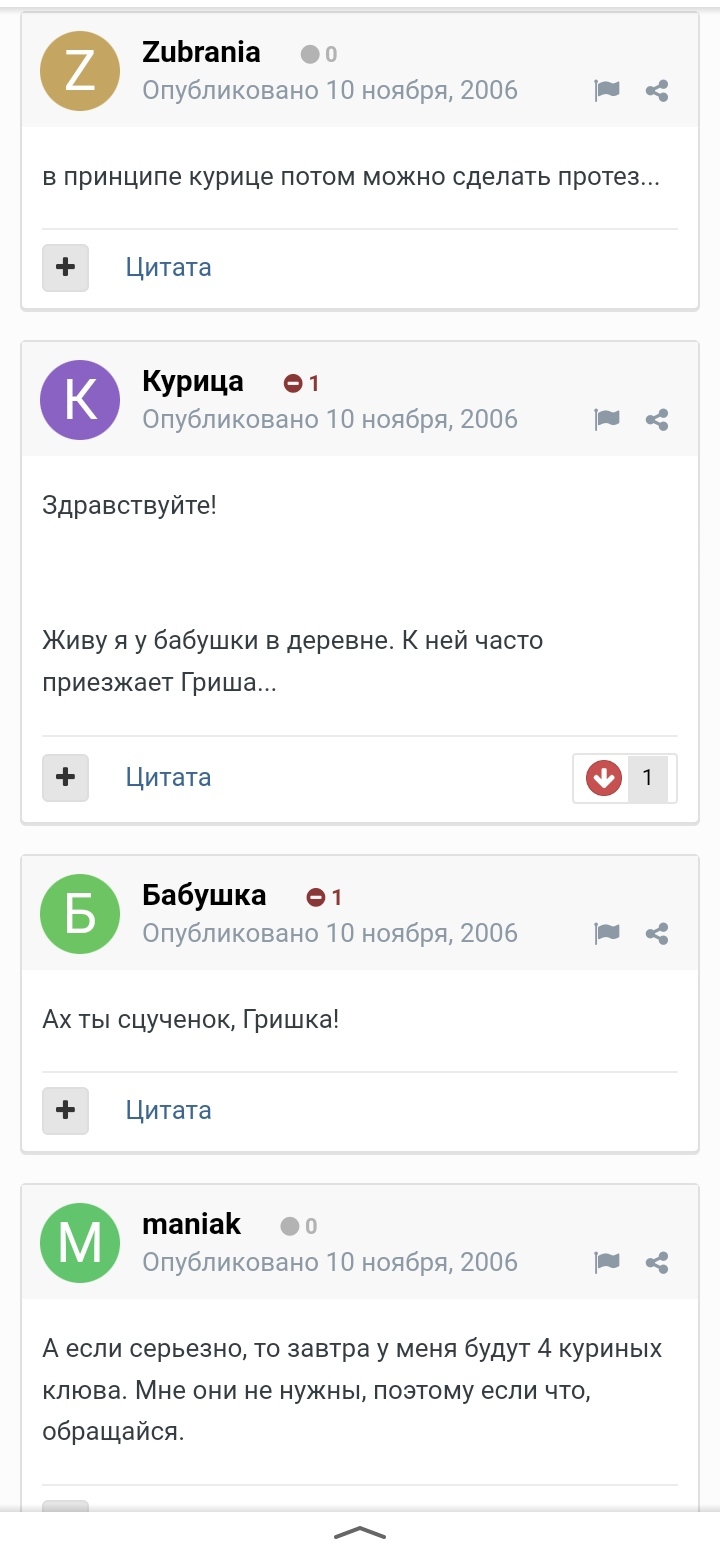
Task: Share Zubrania's post via share icon
Action: tap(657, 91)
